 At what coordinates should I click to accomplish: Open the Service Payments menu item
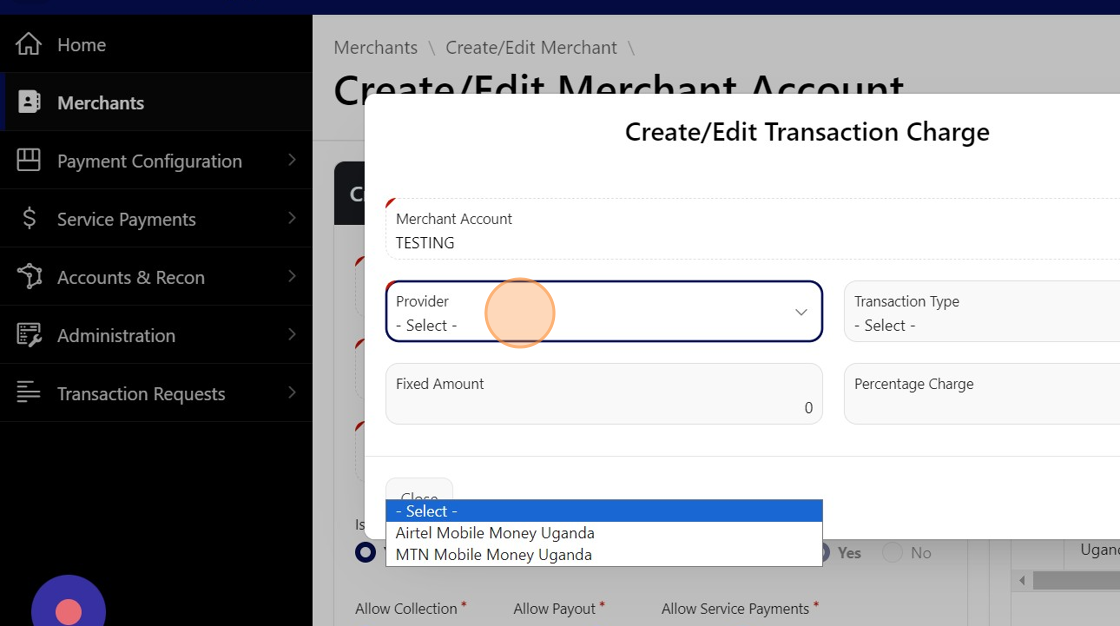click(126, 219)
